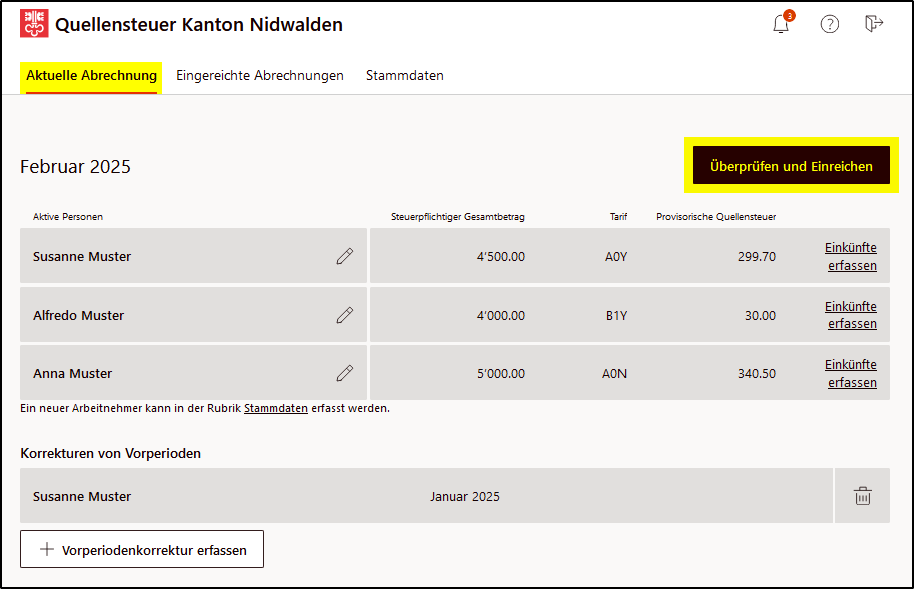Open the Eingereichte Abrechnungen tab
This screenshot has height=589, width=914.
pyautogui.click(x=260, y=76)
